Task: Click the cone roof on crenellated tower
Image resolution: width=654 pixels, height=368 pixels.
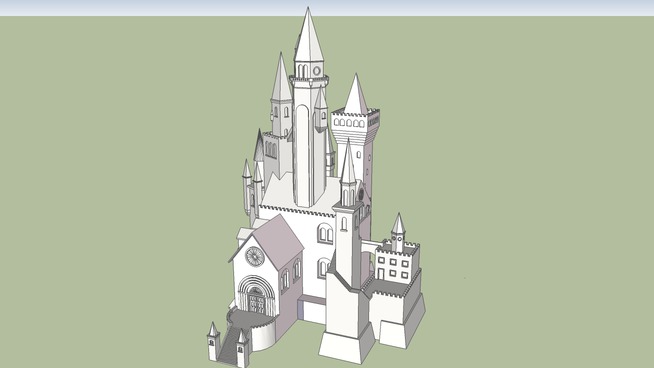Action: (356, 95)
